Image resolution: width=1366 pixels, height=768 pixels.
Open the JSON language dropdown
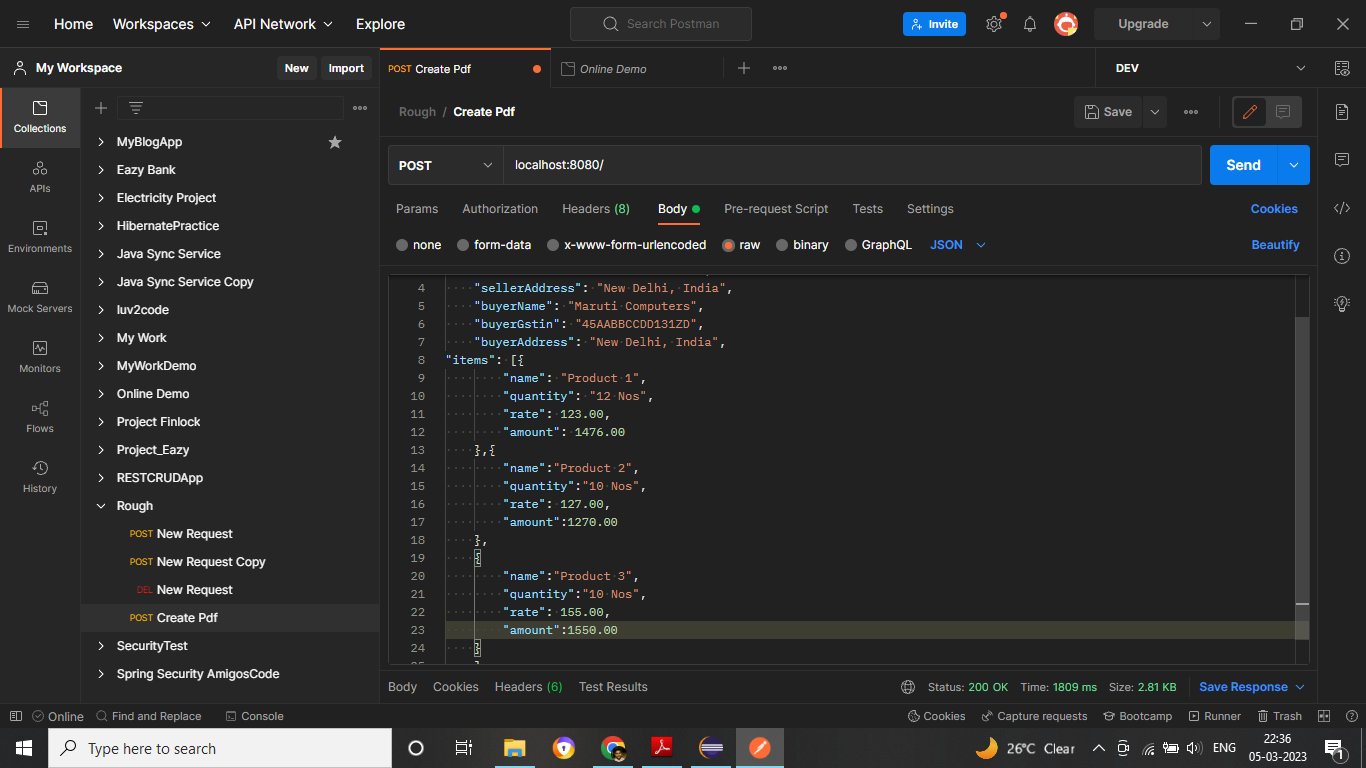pos(956,244)
